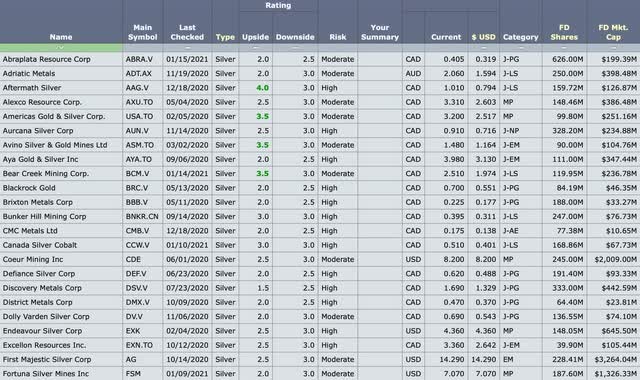Select the Brixton Metals Corp name cell
Viewport: 640px width, 380px height.
[38, 202]
